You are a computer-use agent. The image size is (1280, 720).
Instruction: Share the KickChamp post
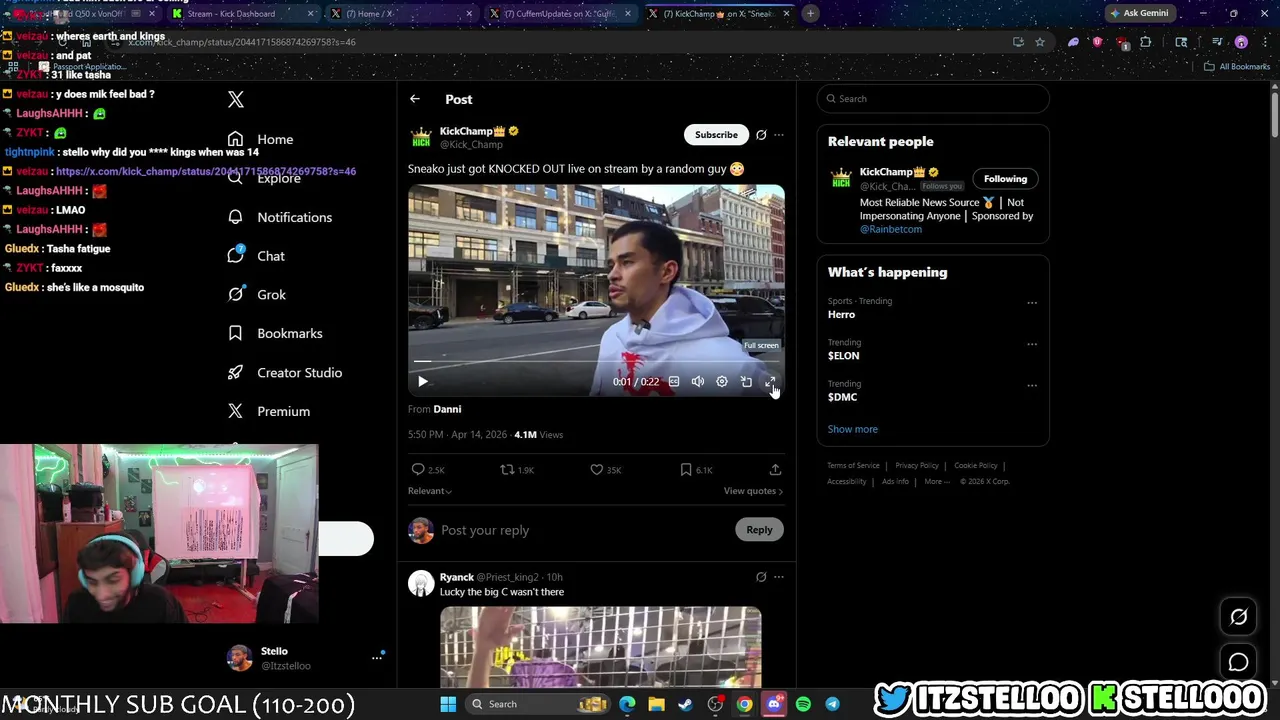click(775, 469)
